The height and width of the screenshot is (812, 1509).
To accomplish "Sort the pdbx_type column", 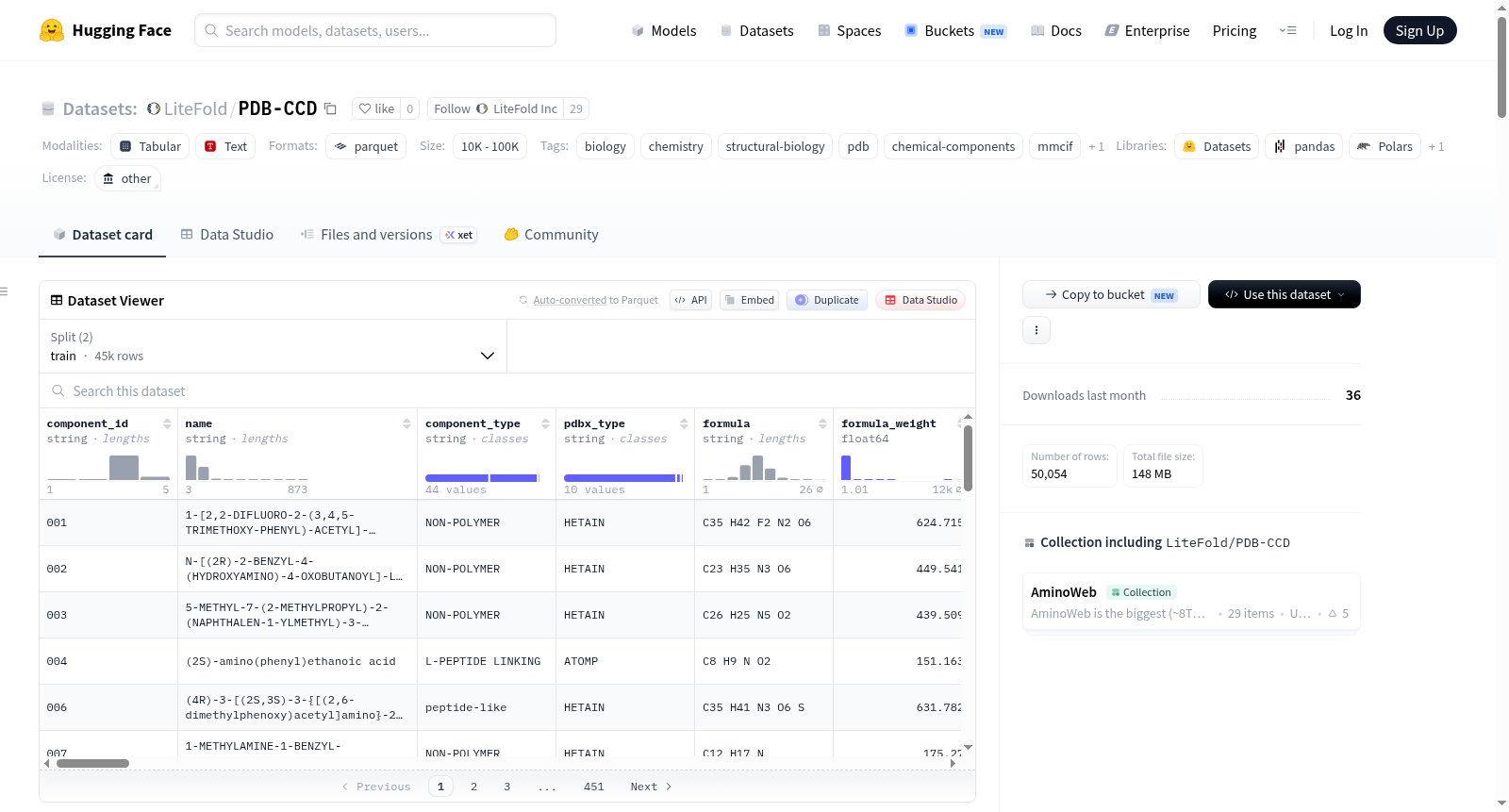I will click(684, 423).
